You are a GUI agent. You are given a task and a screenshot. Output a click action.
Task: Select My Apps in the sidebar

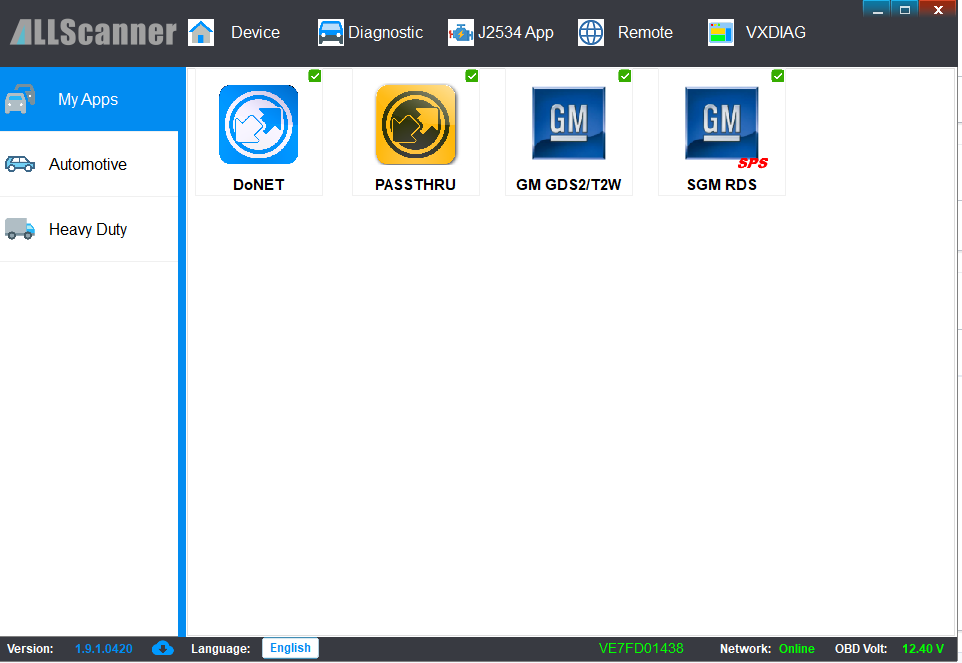[x=90, y=99]
